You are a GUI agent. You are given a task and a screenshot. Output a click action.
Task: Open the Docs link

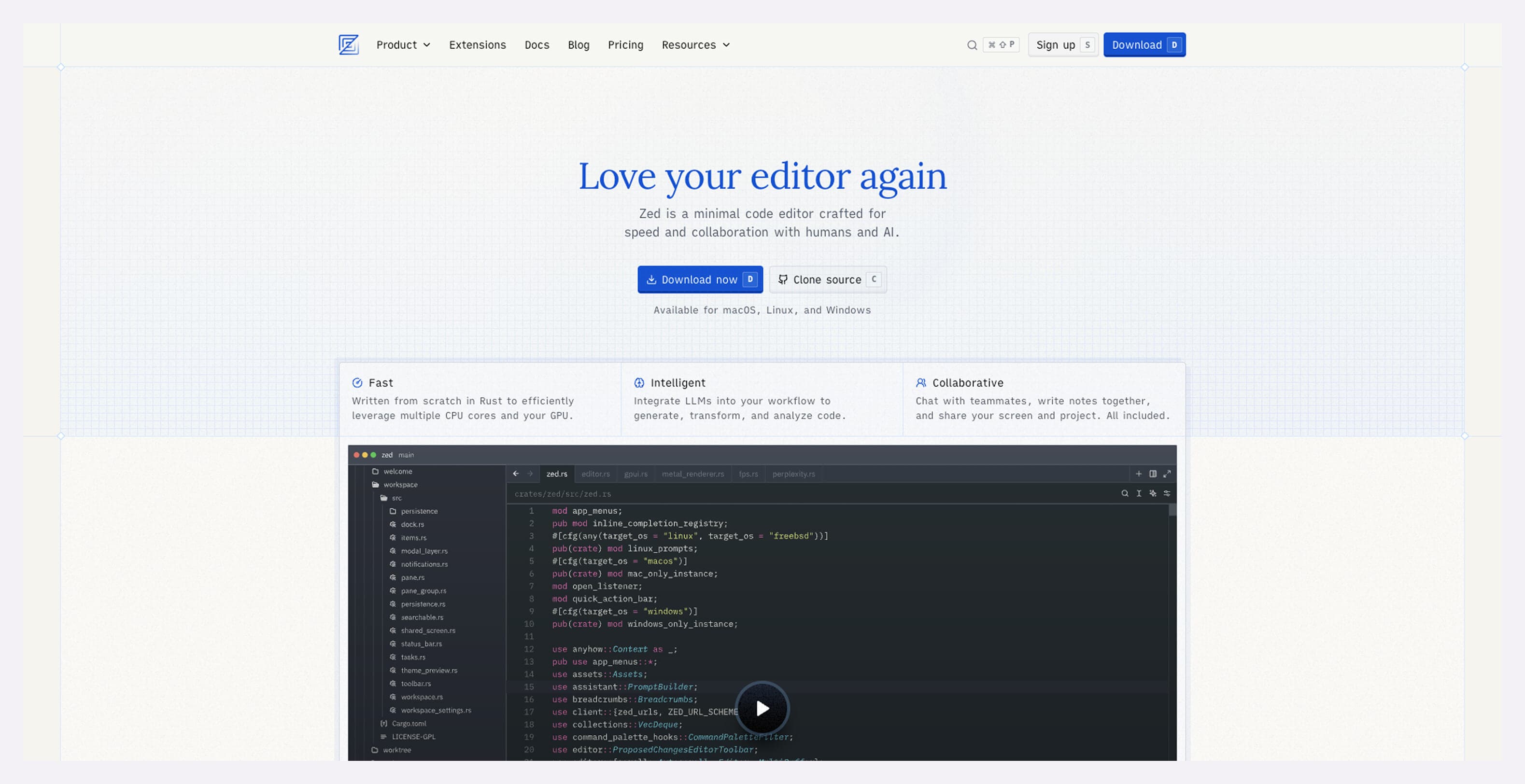click(x=537, y=45)
